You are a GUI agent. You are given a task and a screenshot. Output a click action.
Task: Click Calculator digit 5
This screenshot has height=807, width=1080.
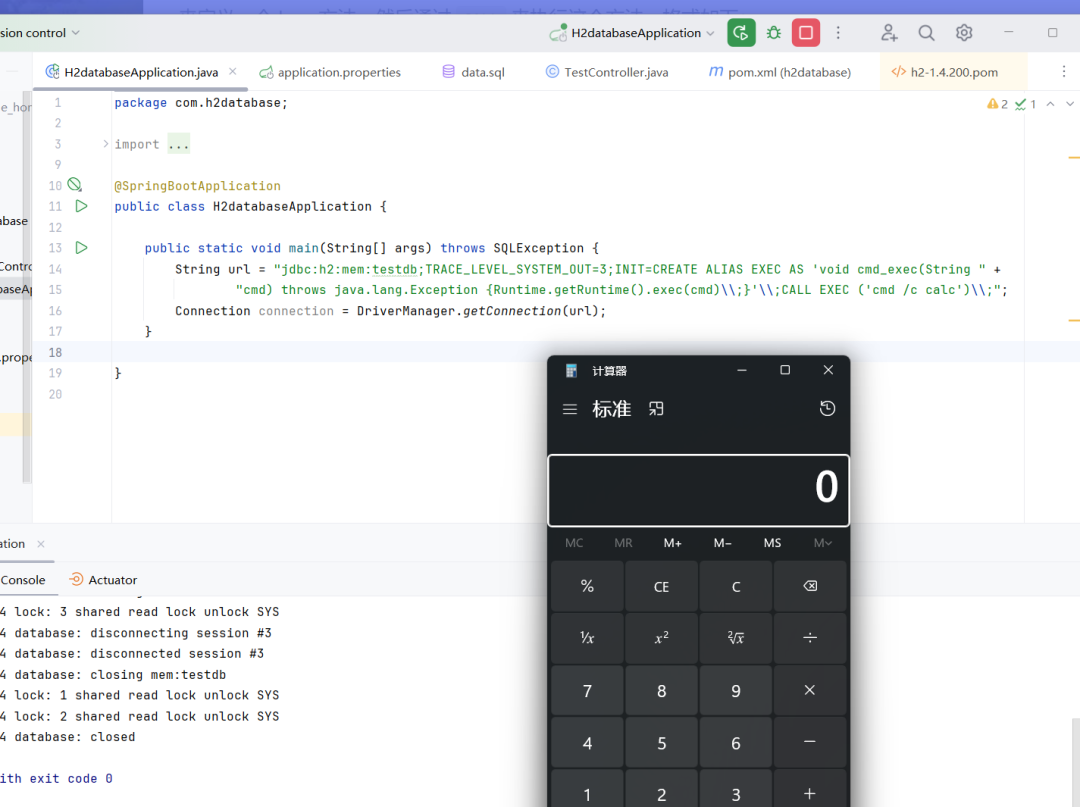click(661, 743)
